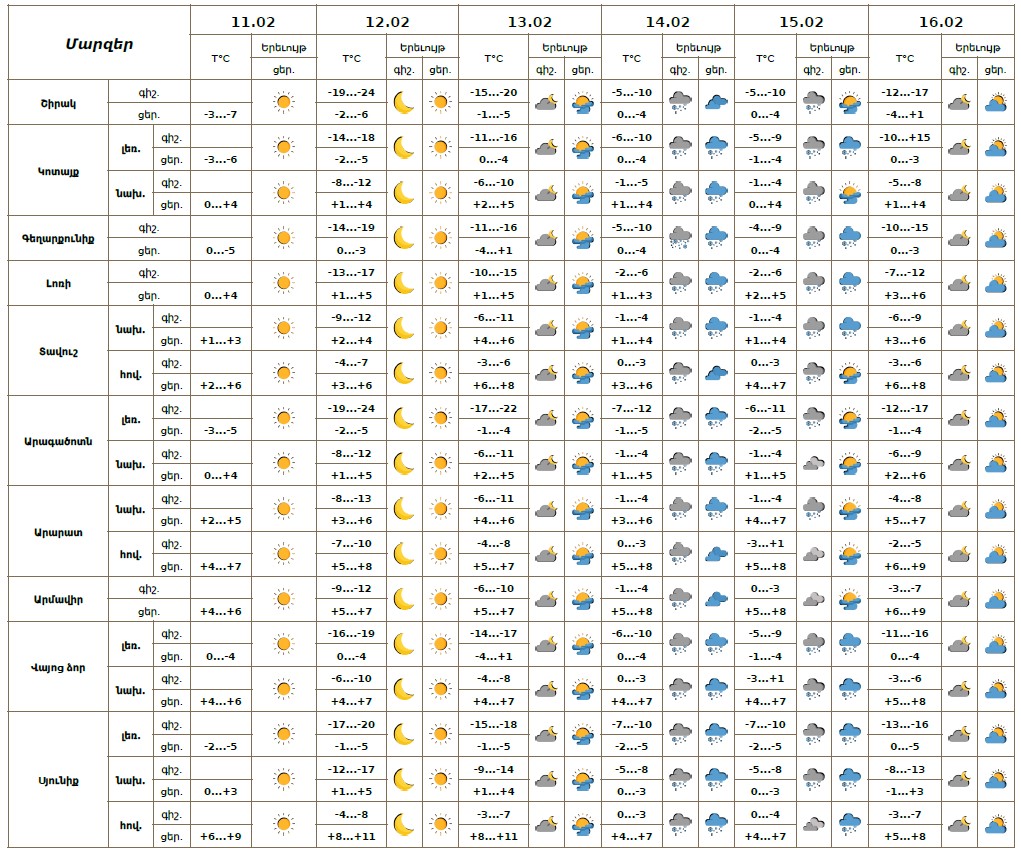
Task: Click Լոռի daytime rain cloud icon on 15.02
Action: 849,283
